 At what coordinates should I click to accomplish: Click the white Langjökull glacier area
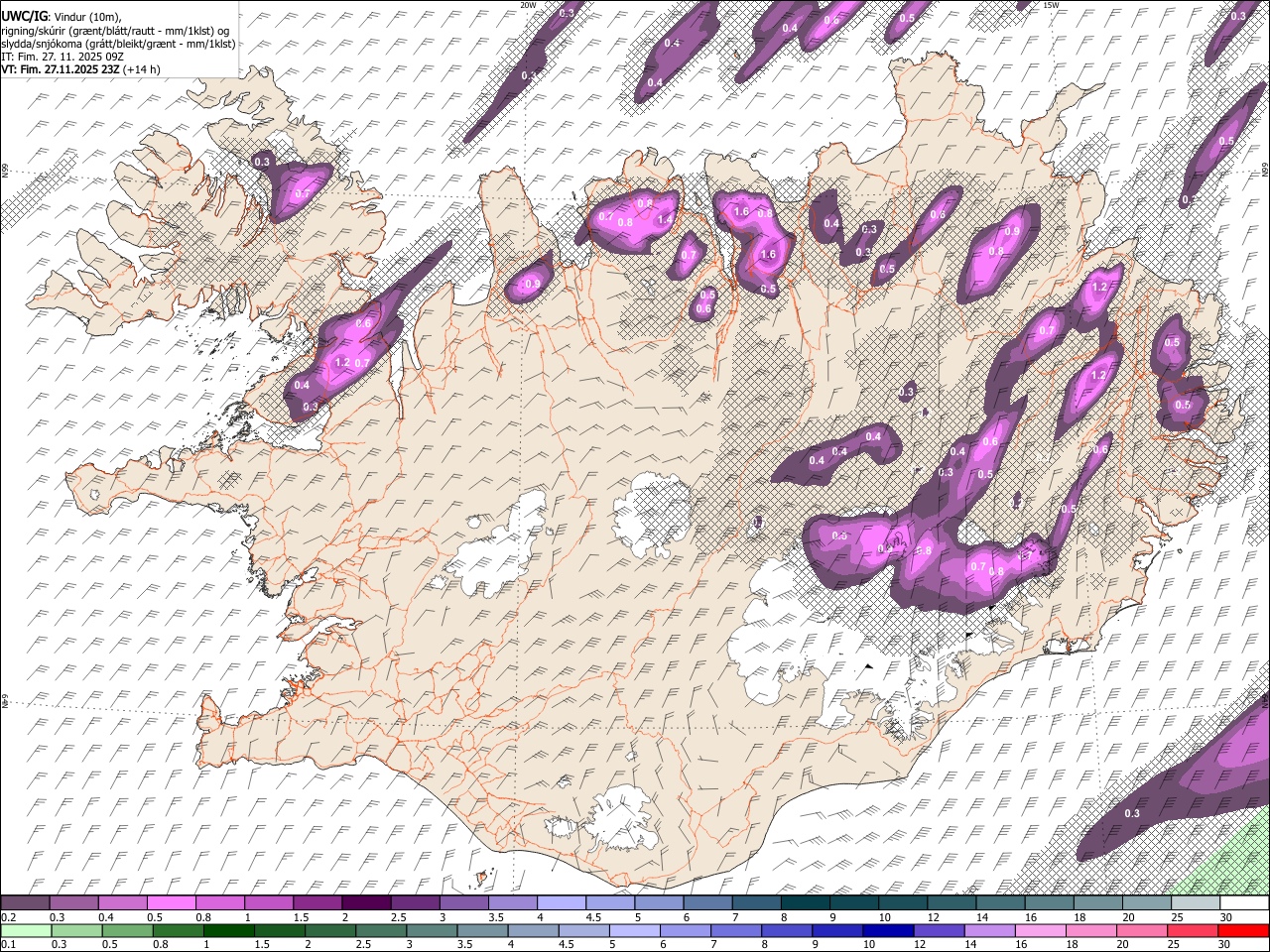pos(496,547)
